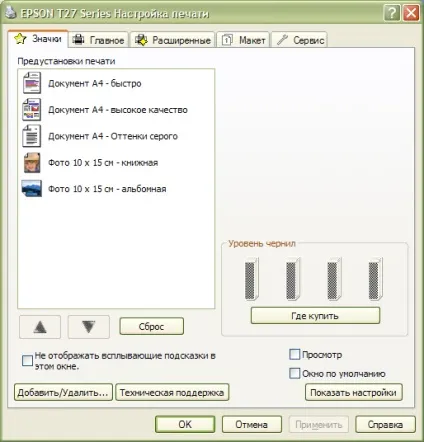Click the Сброс button
The image size is (424, 442).
click(x=151, y=326)
